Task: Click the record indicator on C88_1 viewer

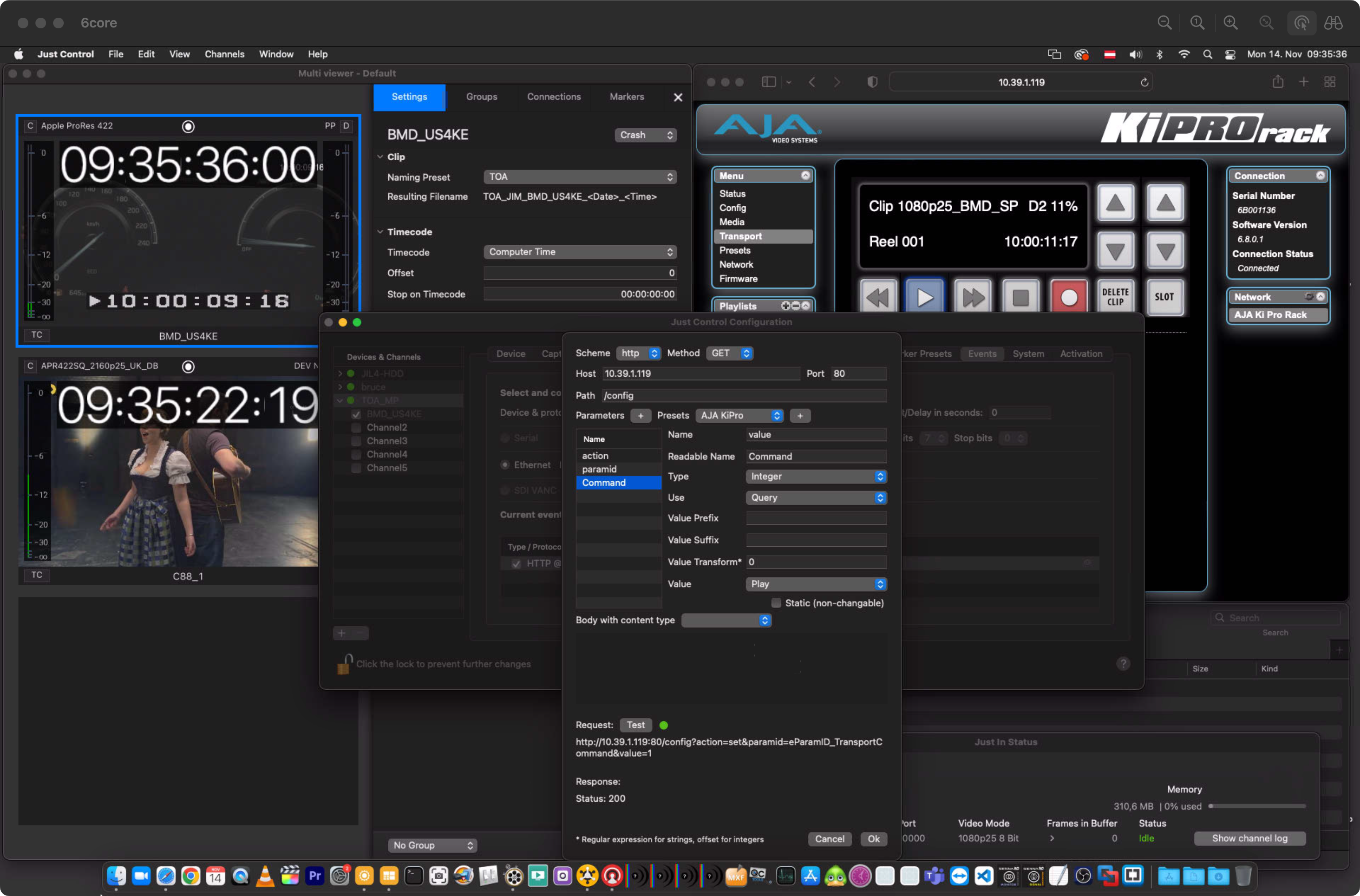Action: 188,366
